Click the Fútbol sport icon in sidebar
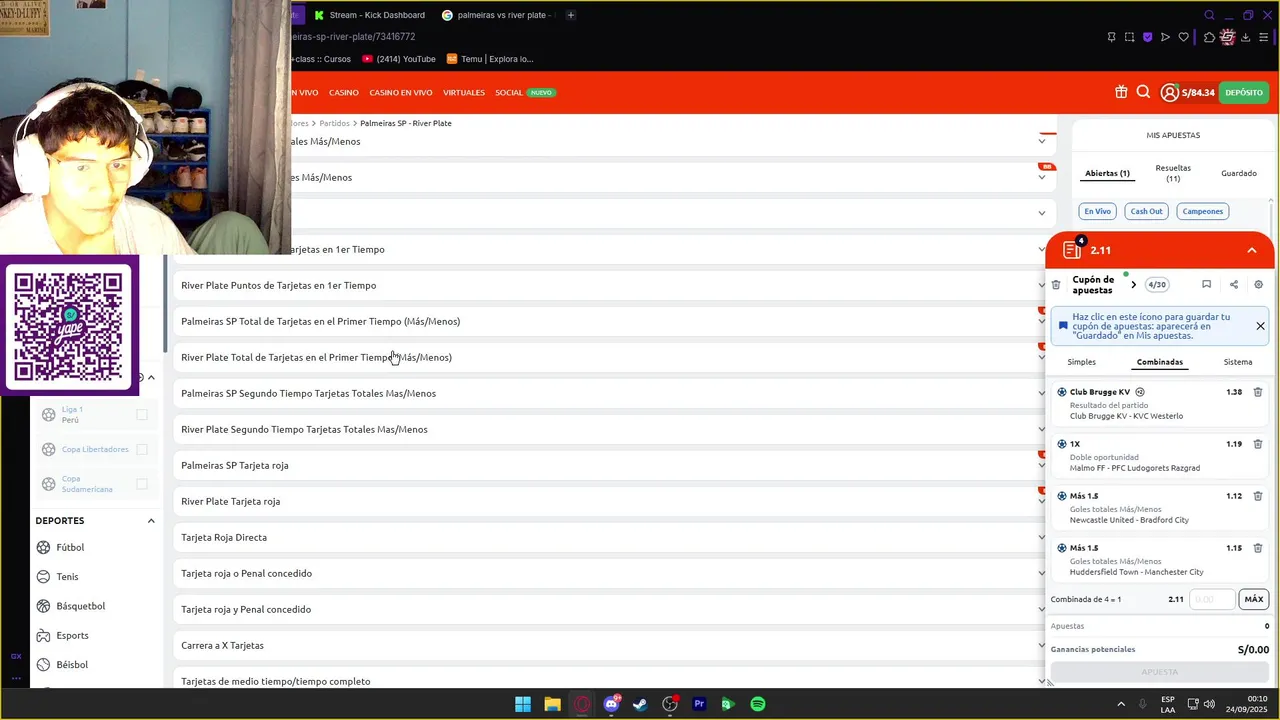 [43, 547]
